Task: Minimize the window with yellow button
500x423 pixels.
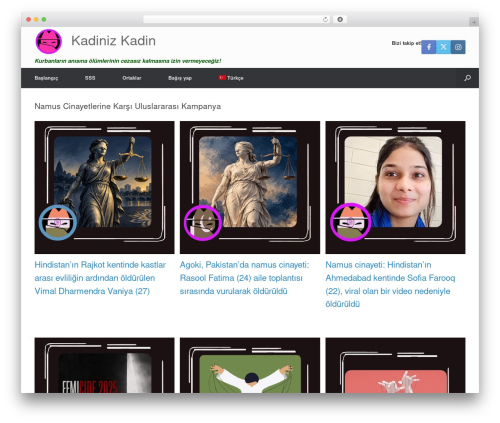Action: click(36, 19)
